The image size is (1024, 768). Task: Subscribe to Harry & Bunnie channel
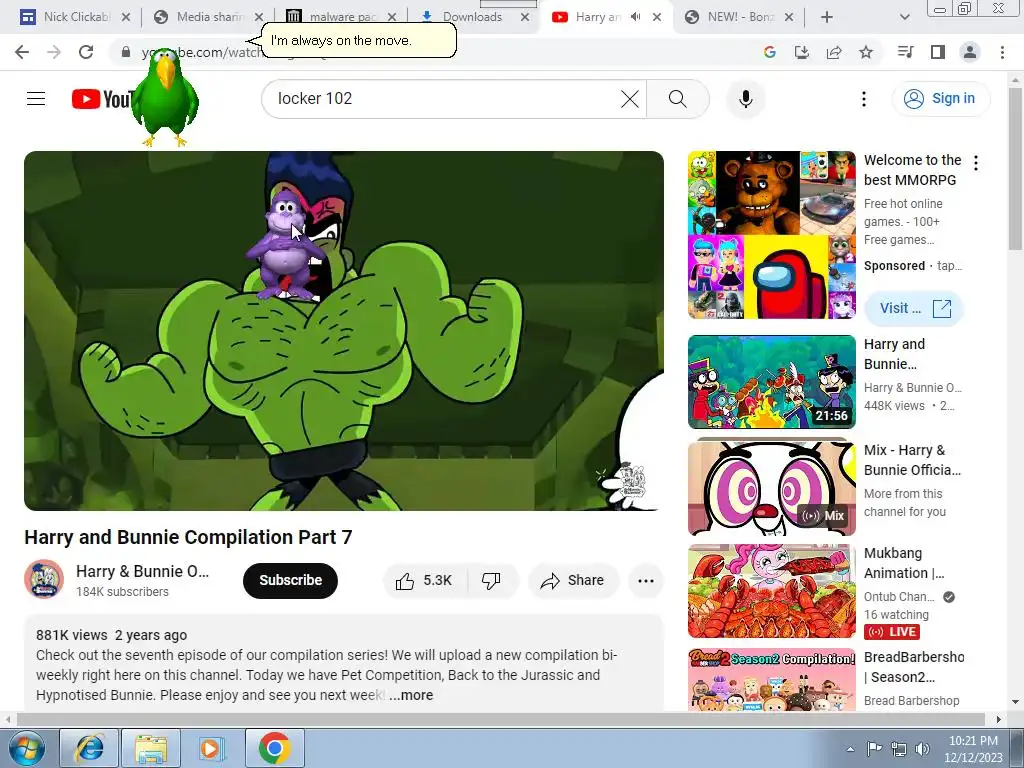click(x=291, y=580)
